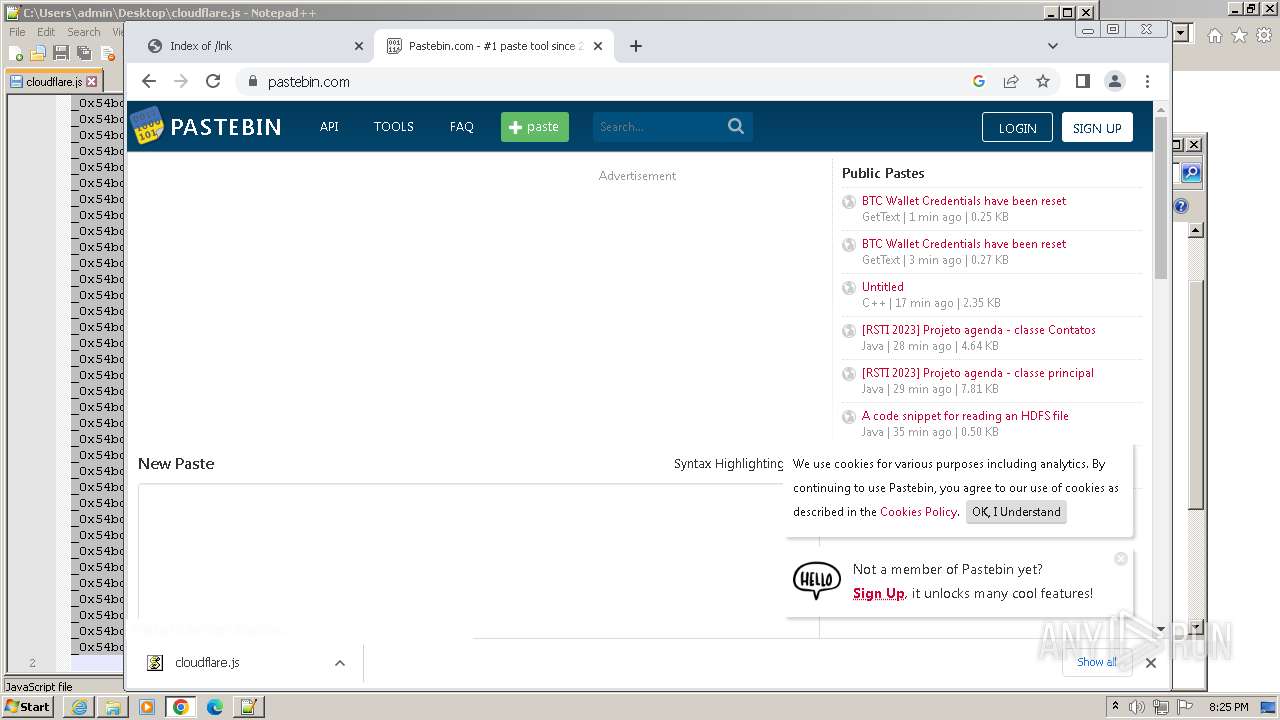Open Notepad++ File menu
Screen dimensions: 1280x720
(x=17, y=32)
